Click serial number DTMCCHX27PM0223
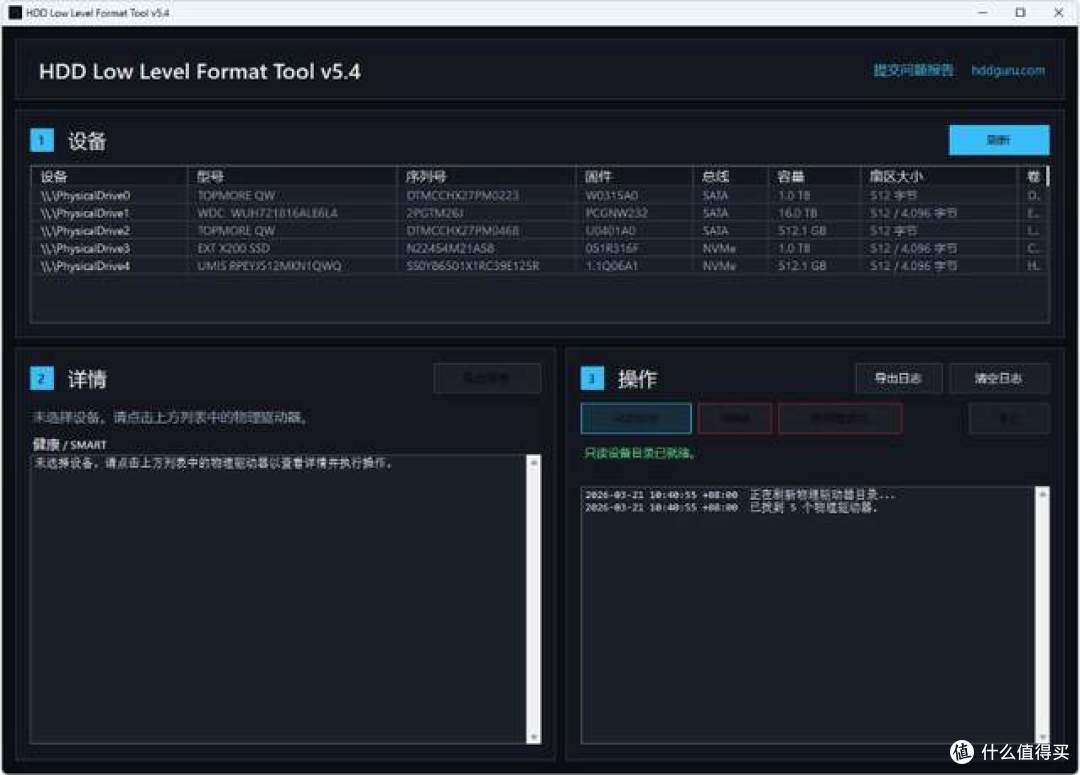 coord(462,196)
